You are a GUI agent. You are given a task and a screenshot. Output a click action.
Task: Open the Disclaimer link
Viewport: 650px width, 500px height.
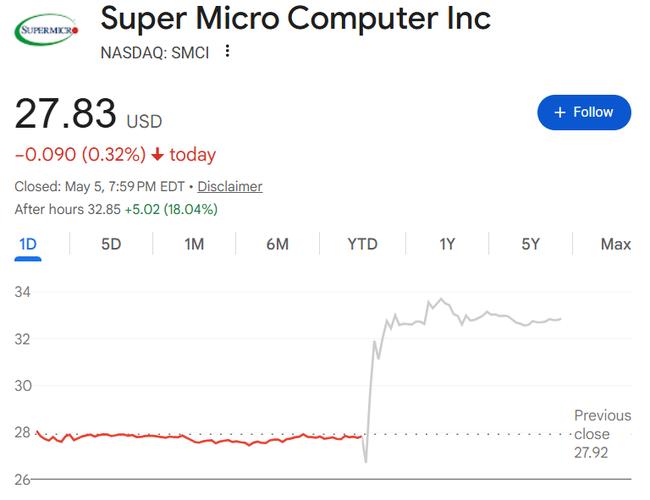(230, 187)
